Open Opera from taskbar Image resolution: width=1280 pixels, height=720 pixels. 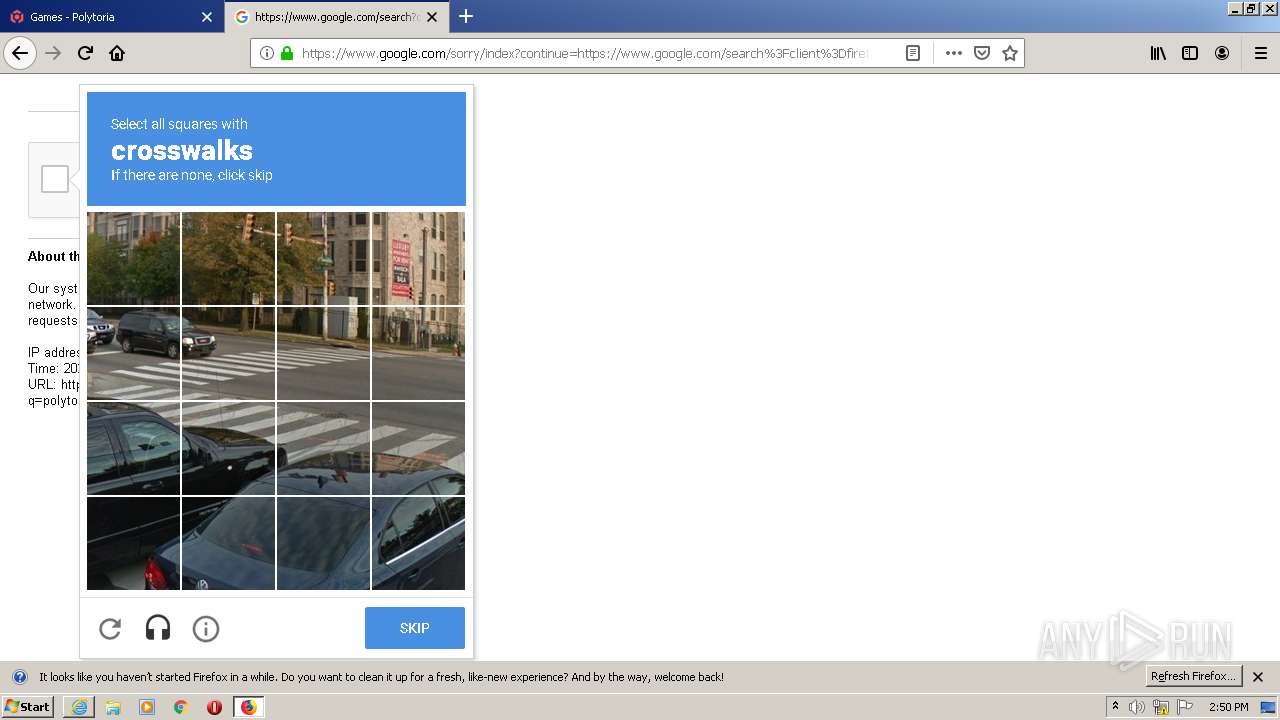tap(214, 707)
